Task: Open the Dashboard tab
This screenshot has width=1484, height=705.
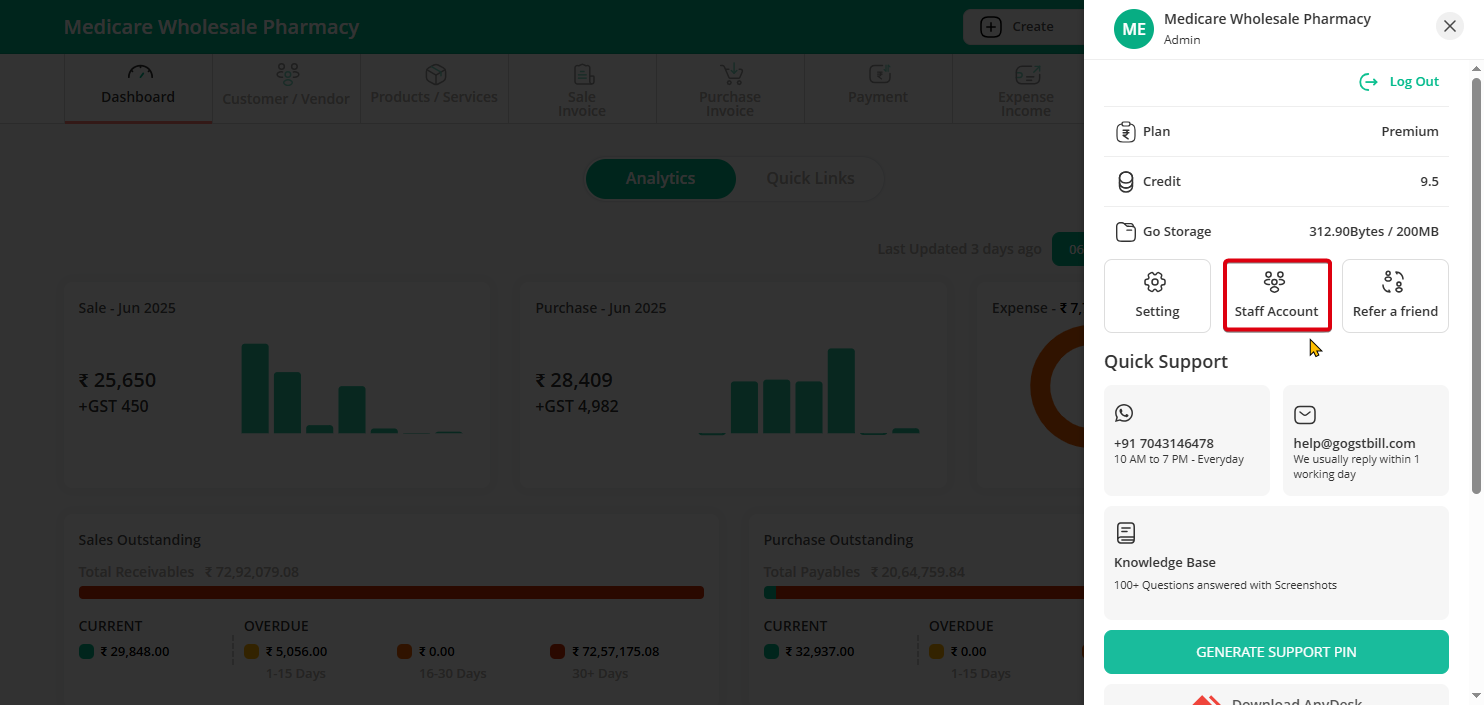Action: click(x=138, y=89)
